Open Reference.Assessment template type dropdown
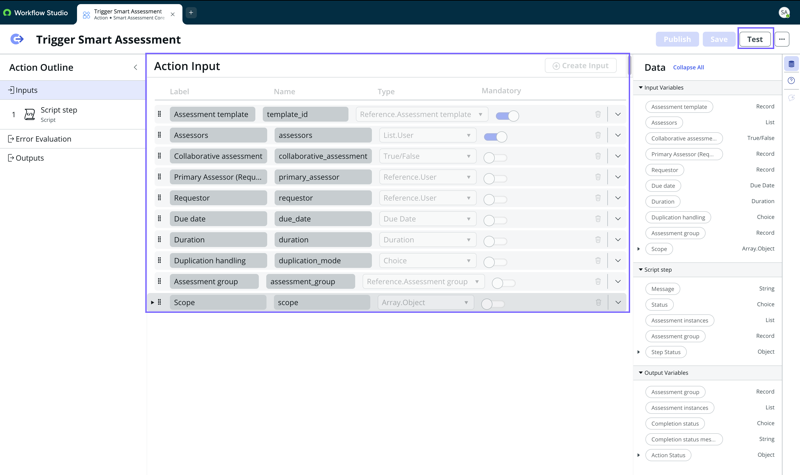 (x=422, y=114)
